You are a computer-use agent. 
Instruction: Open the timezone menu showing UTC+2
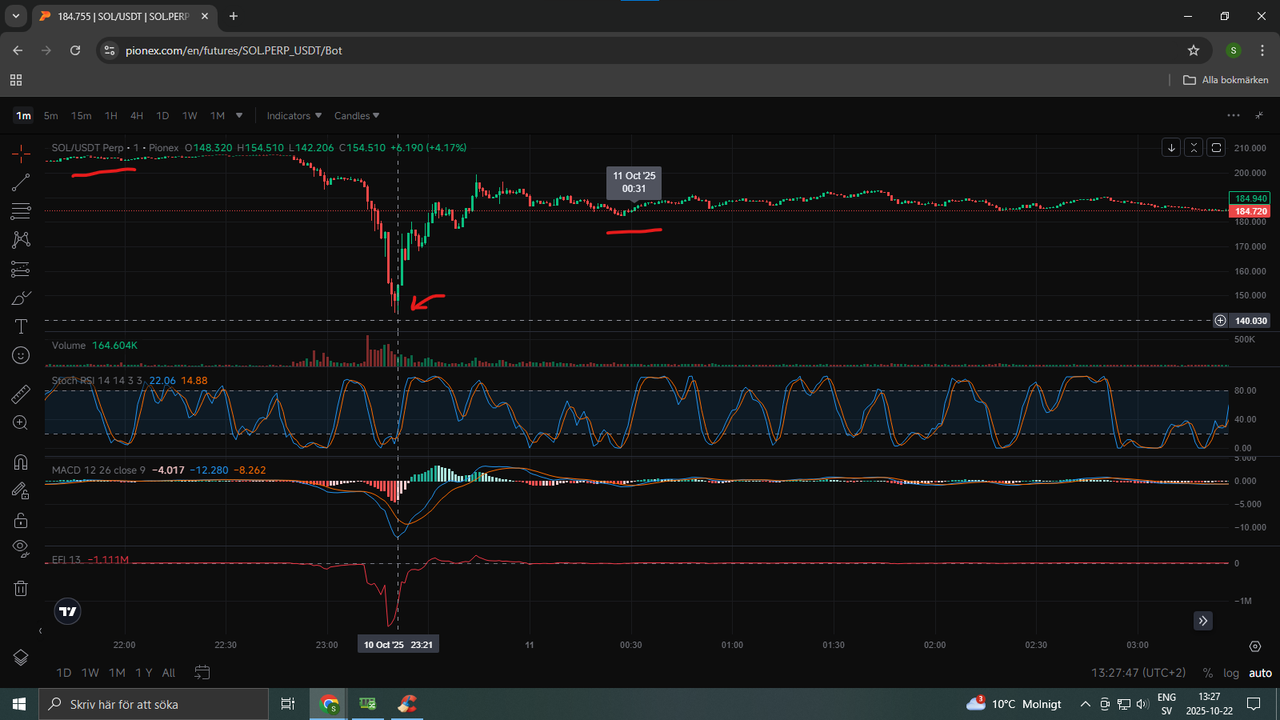(x=1138, y=673)
